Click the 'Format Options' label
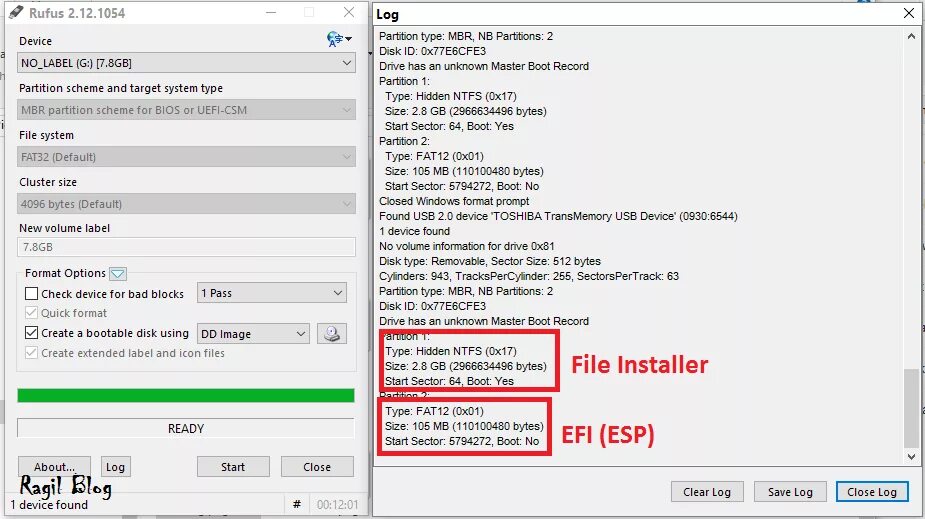Viewport: 925px width, 519px height. (65, 273)
